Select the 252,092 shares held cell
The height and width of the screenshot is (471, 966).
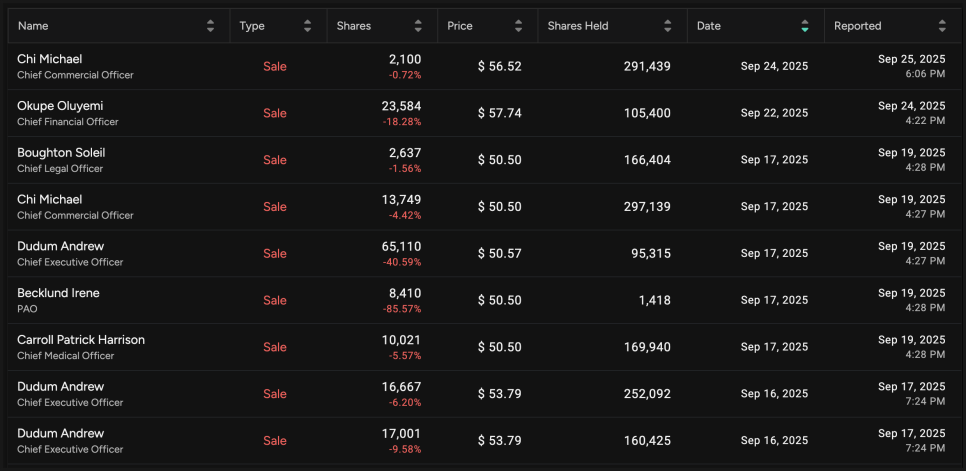click(647, 394)
